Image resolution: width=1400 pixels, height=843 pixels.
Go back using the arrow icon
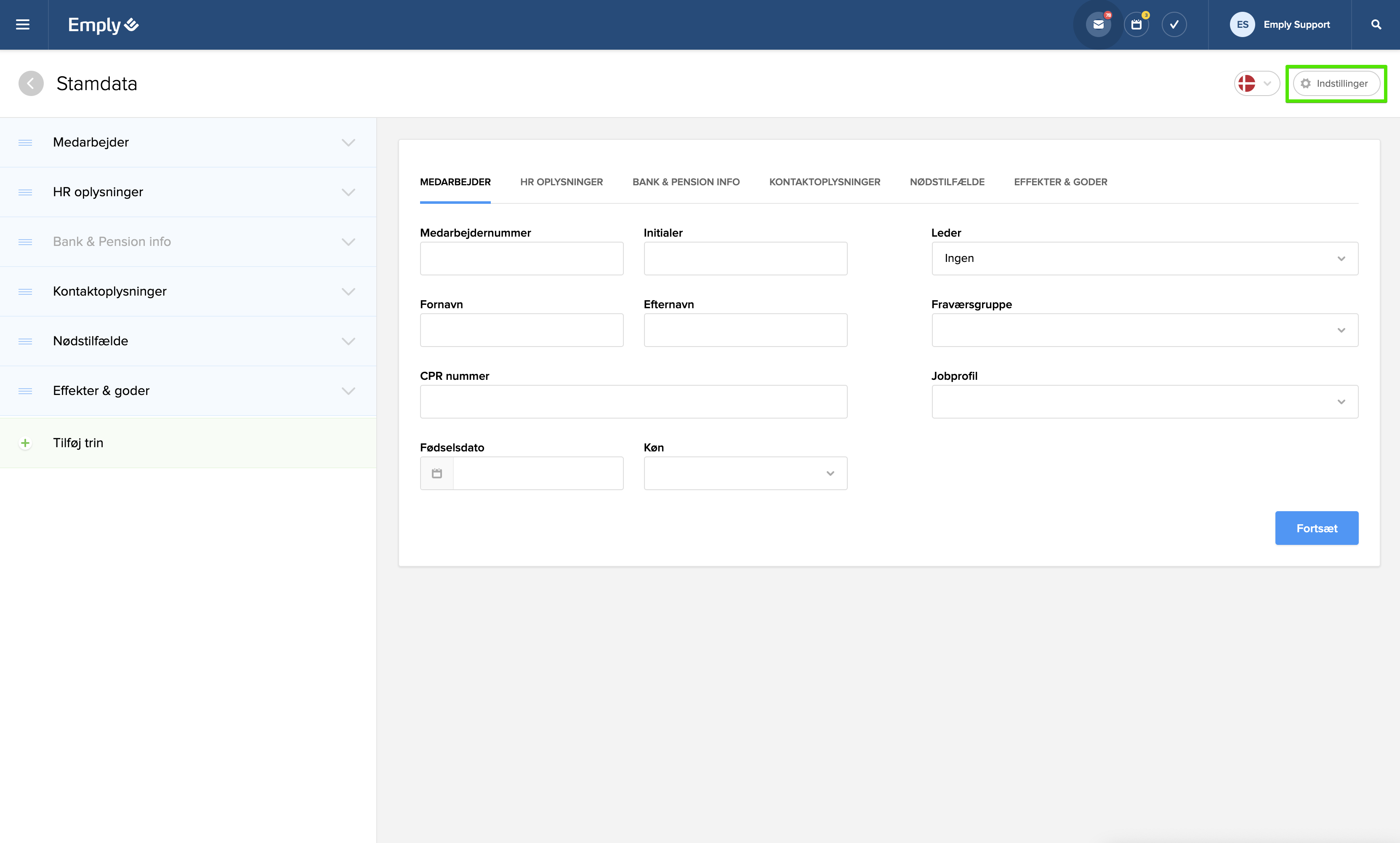tap(31, 83)
